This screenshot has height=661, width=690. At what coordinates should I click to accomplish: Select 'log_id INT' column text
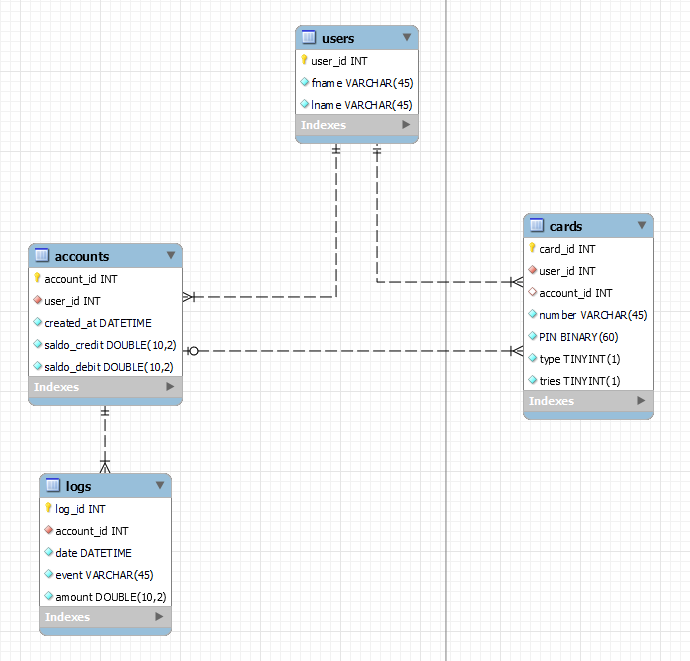pyautogui.click(x=80, y=509)
